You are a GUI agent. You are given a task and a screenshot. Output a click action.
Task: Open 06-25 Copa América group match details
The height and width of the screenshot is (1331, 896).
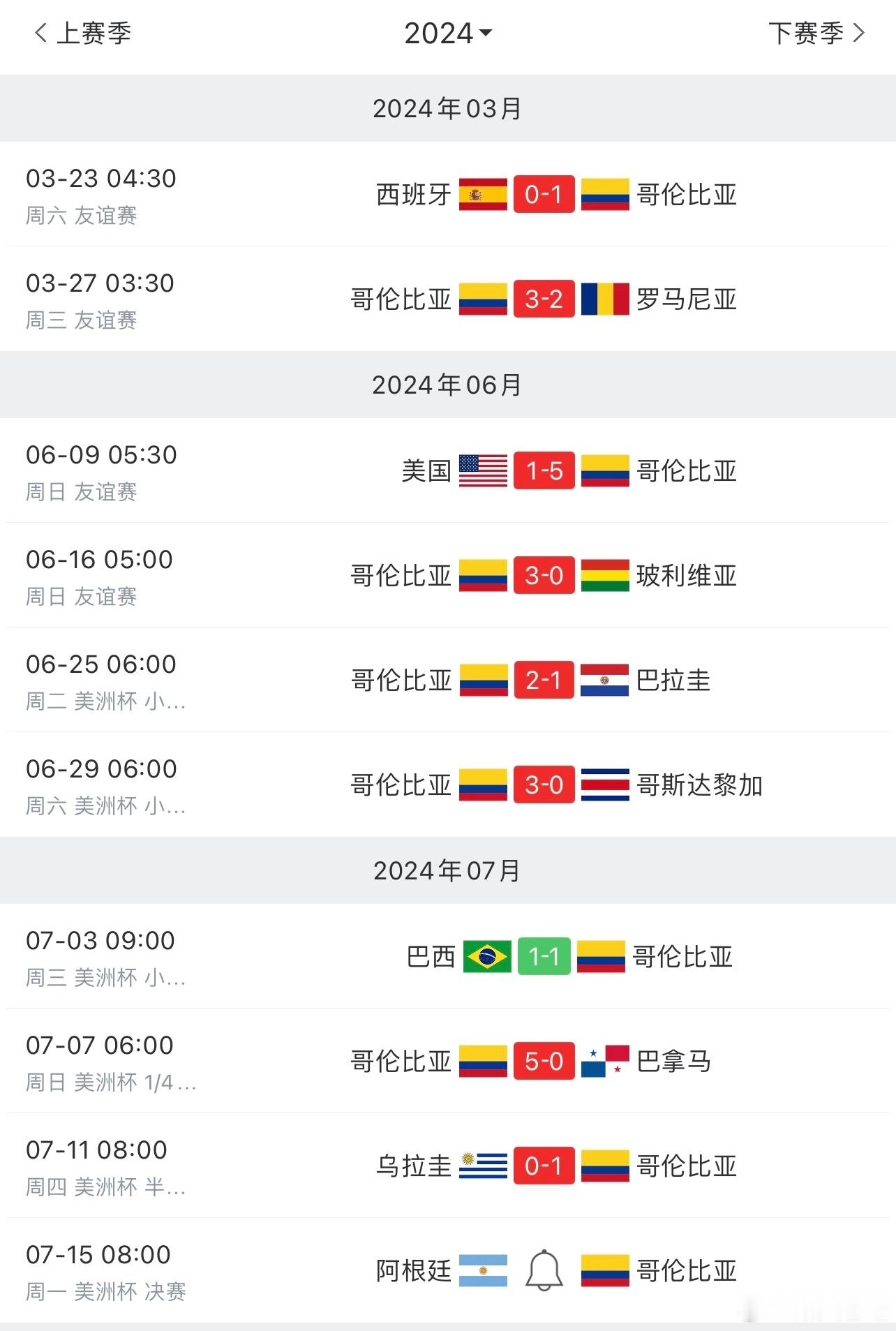[x=448, y=680]
